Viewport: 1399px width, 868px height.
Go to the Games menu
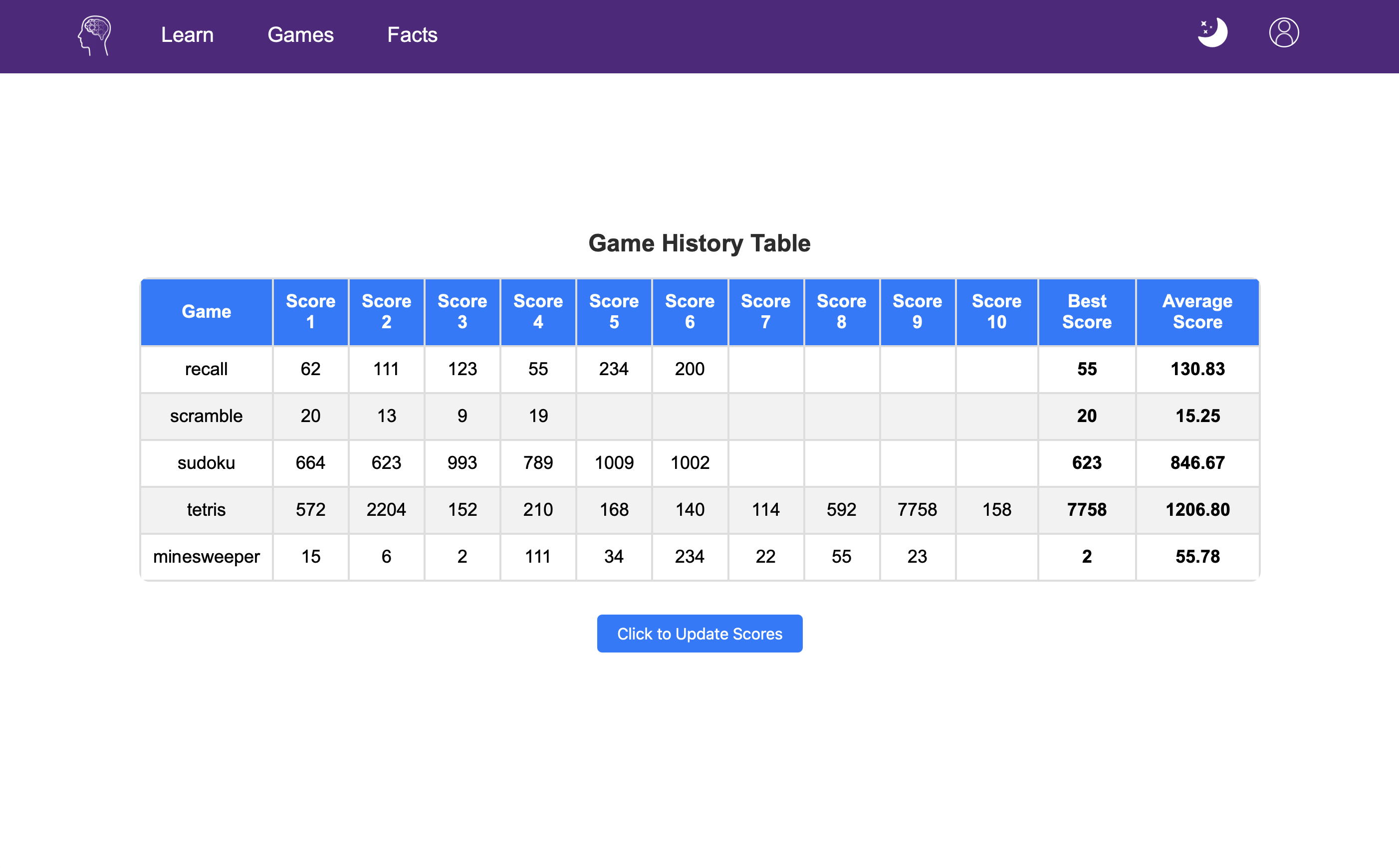tap(300, 35)
